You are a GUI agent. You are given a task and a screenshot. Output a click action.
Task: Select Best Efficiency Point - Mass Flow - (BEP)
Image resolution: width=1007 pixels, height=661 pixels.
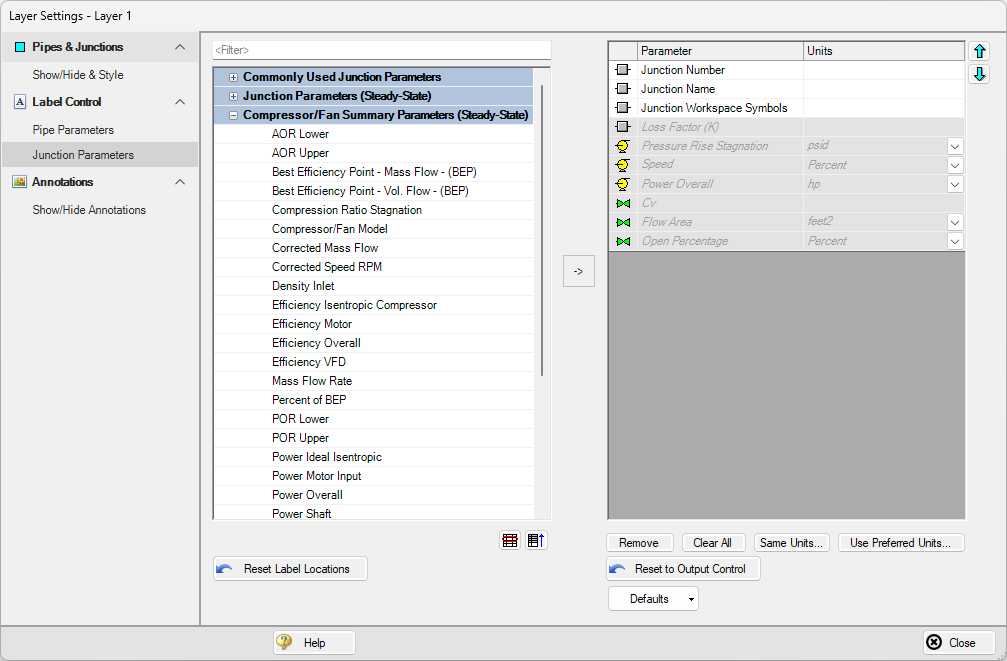pos(374,172)
